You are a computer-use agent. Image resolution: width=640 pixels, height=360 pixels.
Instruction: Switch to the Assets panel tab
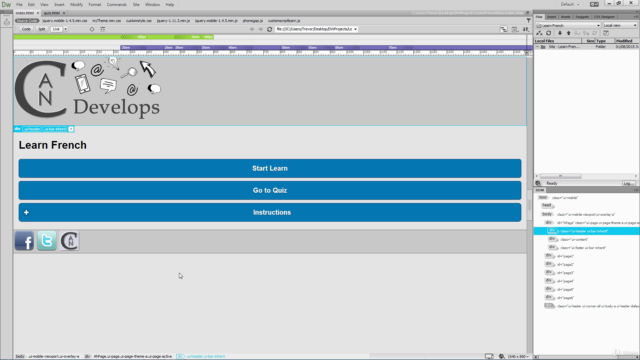(565, 17)
